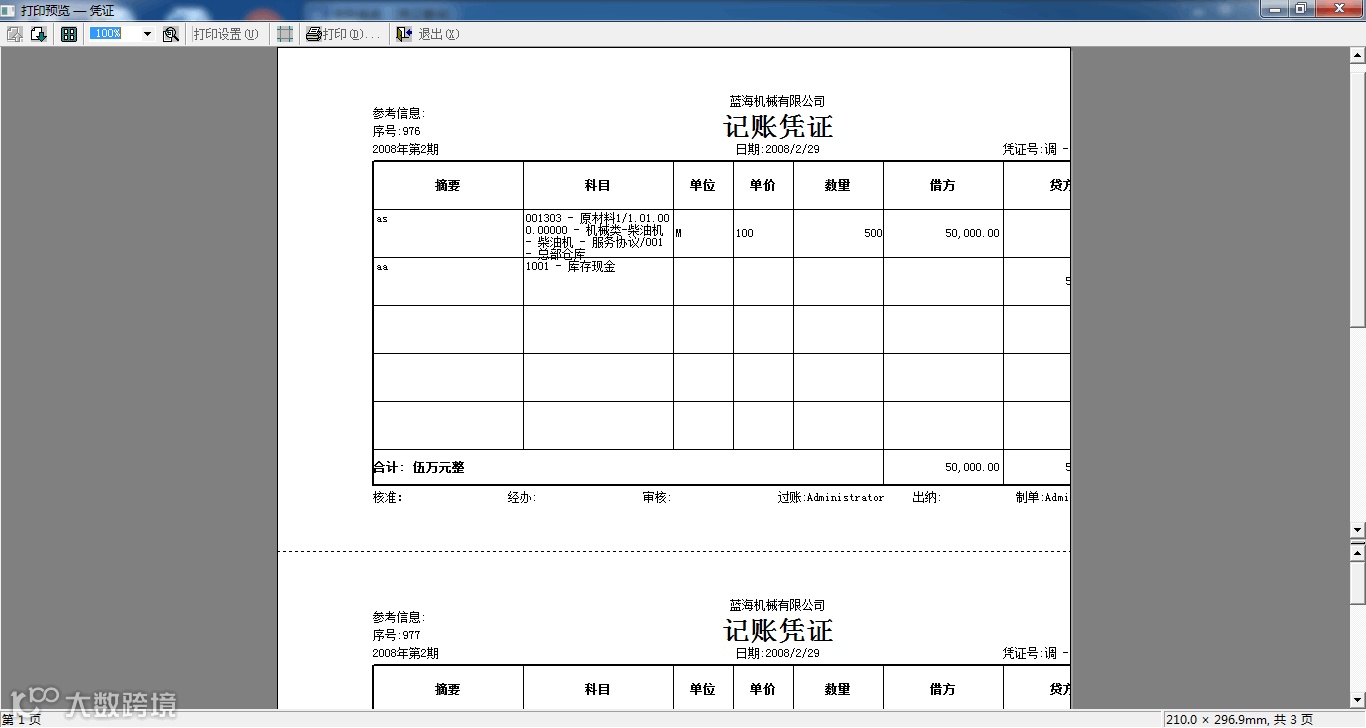This screenshot has width=1366, height=728.
Task: Click the 借方 header in voucher 976
Action: pyautogui.click(x=943, y=185)
